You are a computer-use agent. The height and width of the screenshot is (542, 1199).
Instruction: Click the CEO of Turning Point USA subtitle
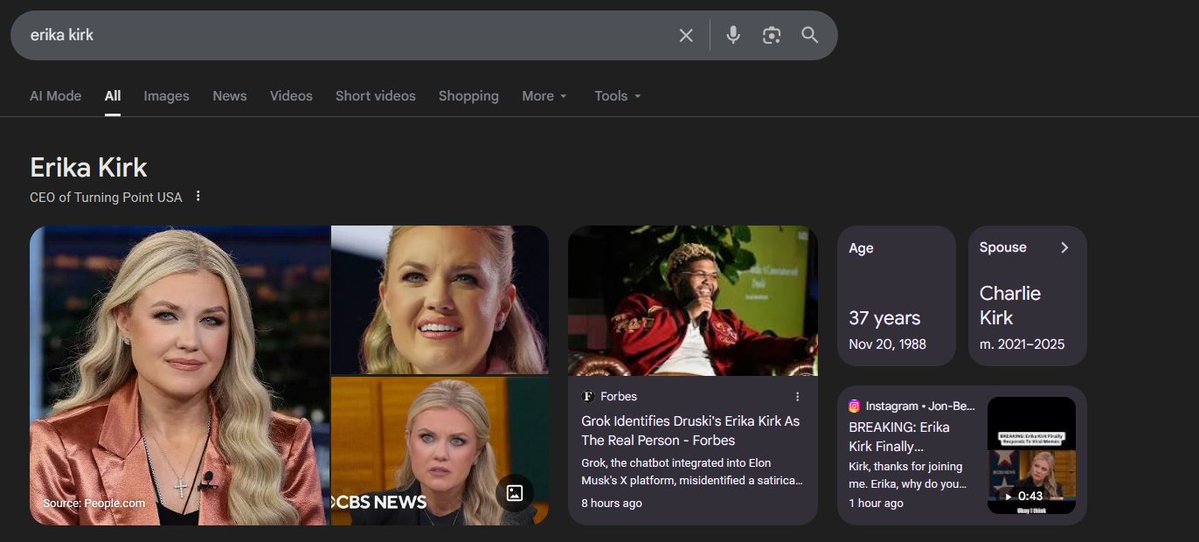click(x=106, y=197)
